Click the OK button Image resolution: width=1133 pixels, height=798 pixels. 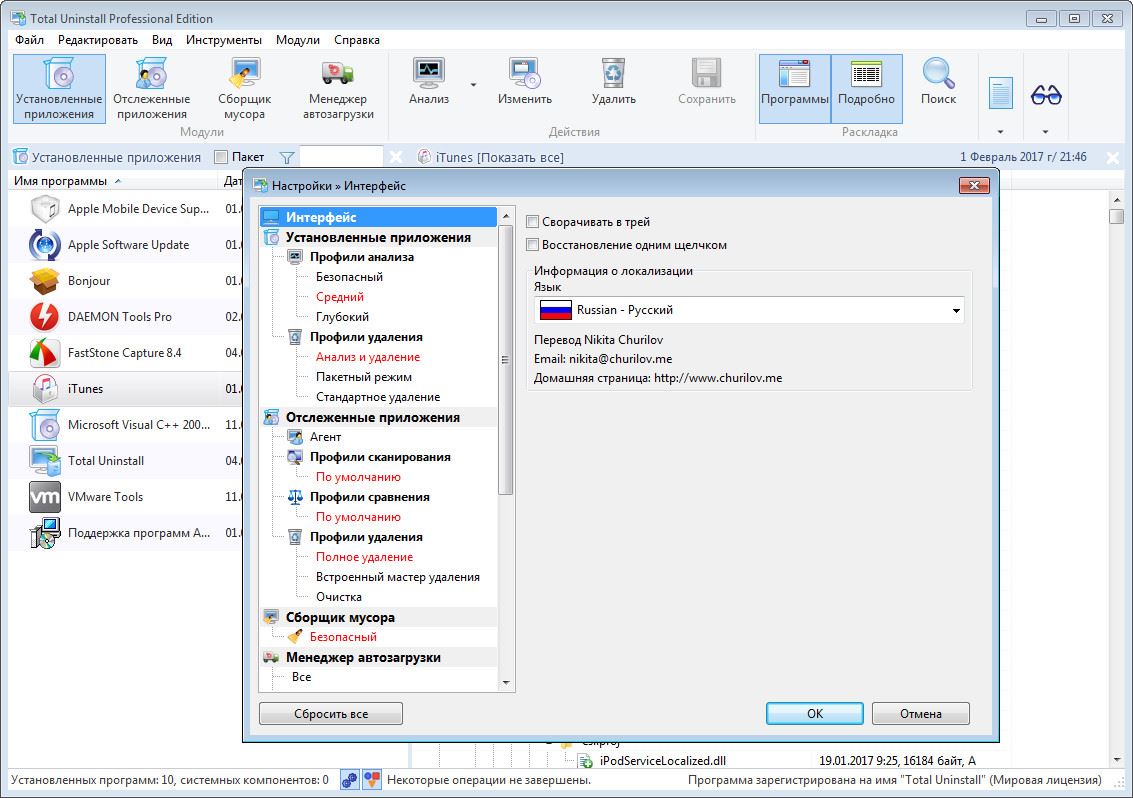click(x=814, y=713)
